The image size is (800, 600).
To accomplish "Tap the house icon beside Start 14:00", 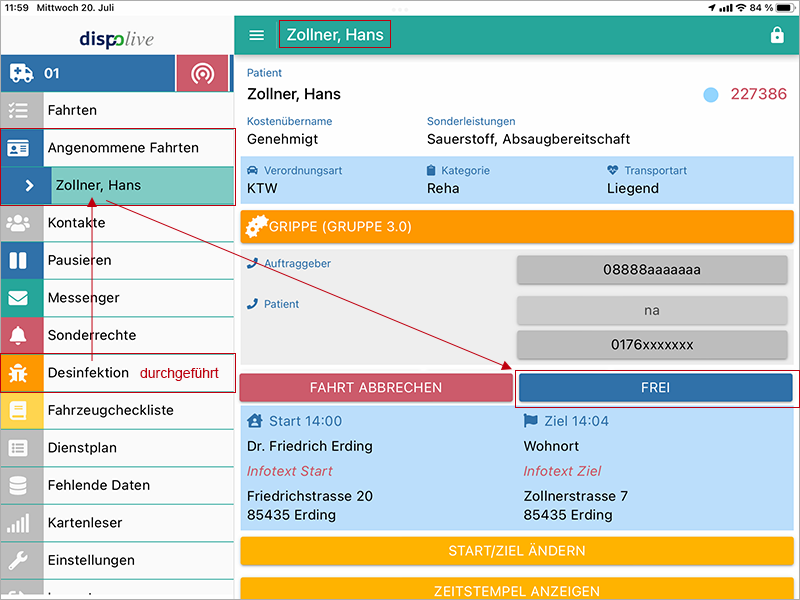I will 255,421.
